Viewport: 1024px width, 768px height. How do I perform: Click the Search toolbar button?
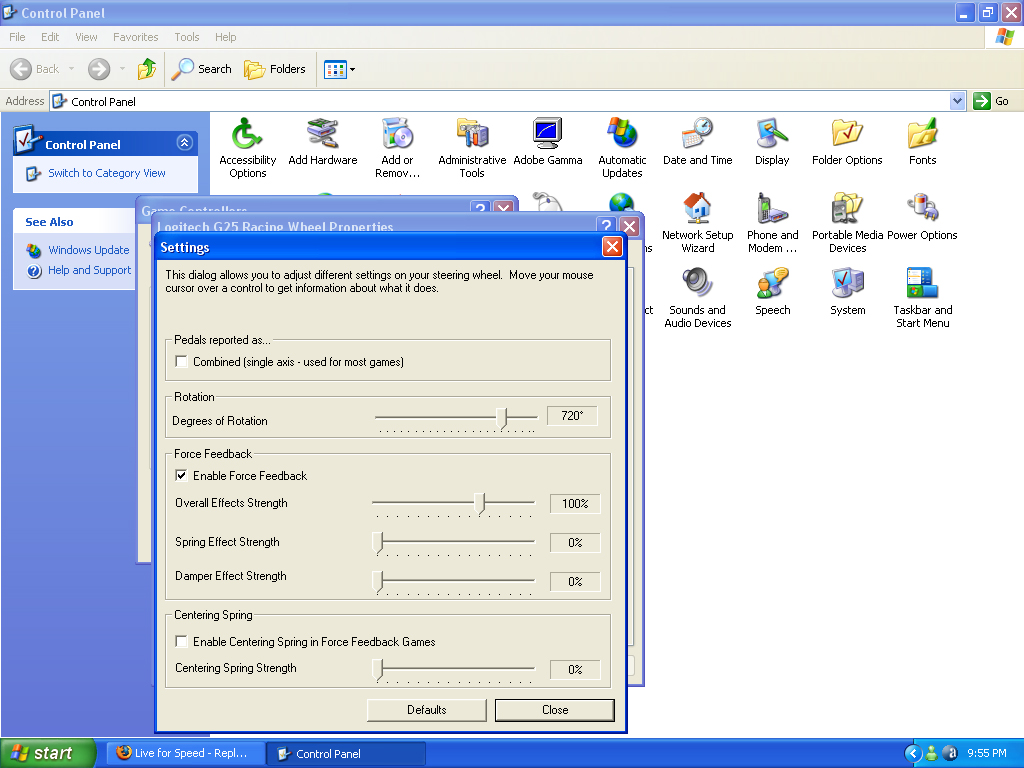click(202, 69)
